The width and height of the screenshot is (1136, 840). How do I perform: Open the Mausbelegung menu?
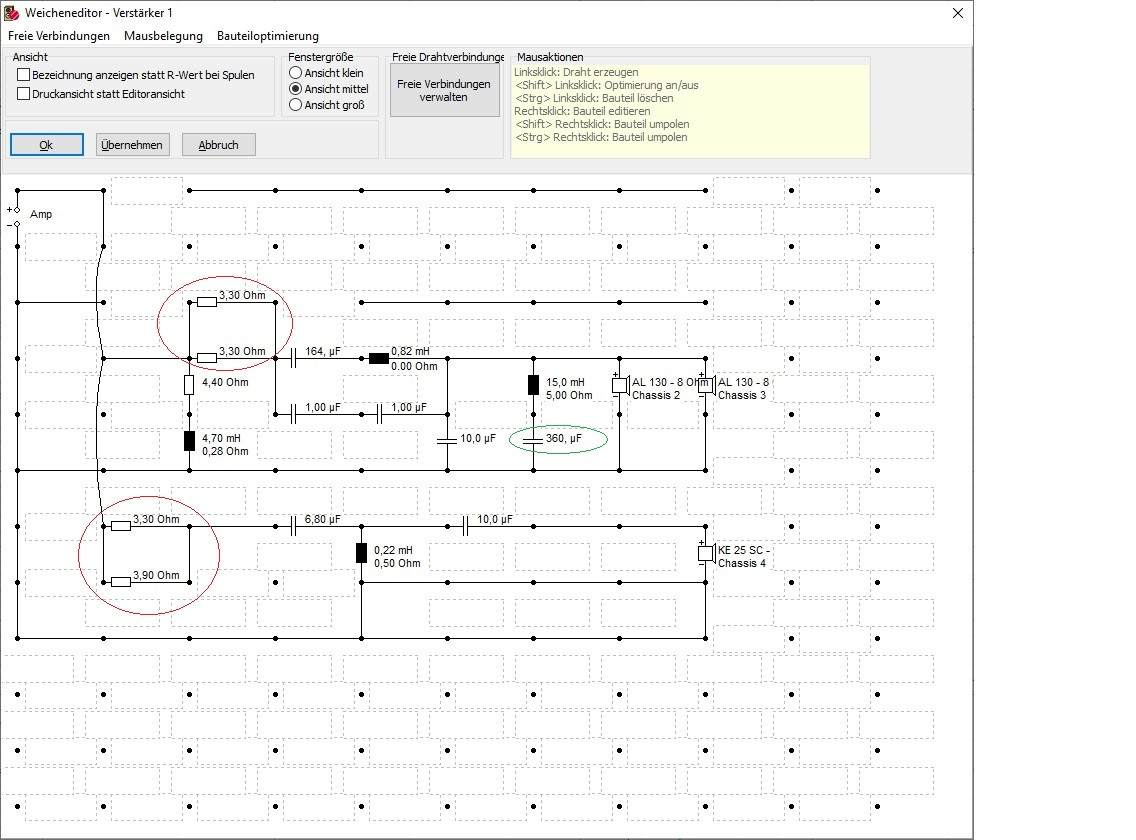(x=163, y=36)
